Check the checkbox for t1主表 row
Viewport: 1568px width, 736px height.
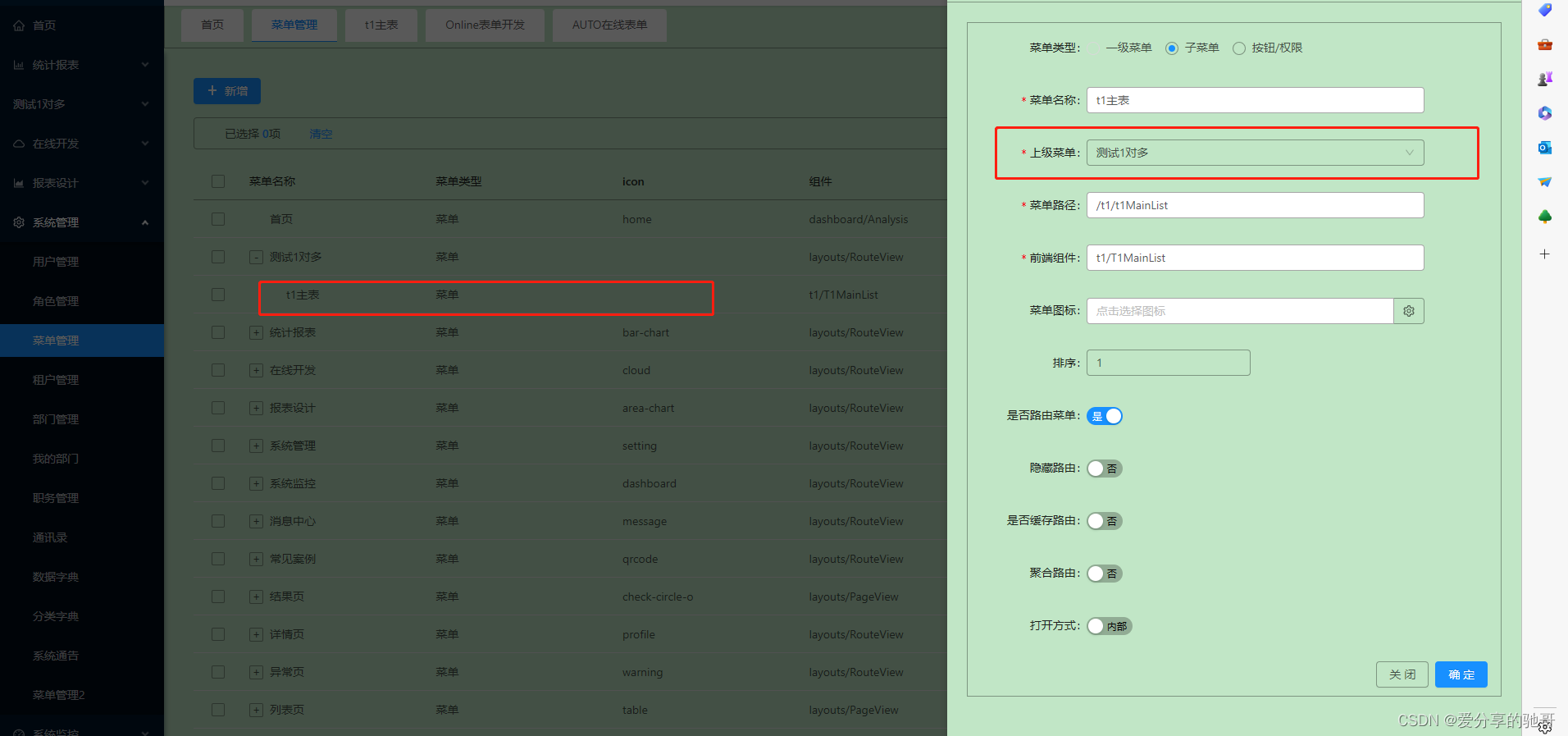[218, 295]
